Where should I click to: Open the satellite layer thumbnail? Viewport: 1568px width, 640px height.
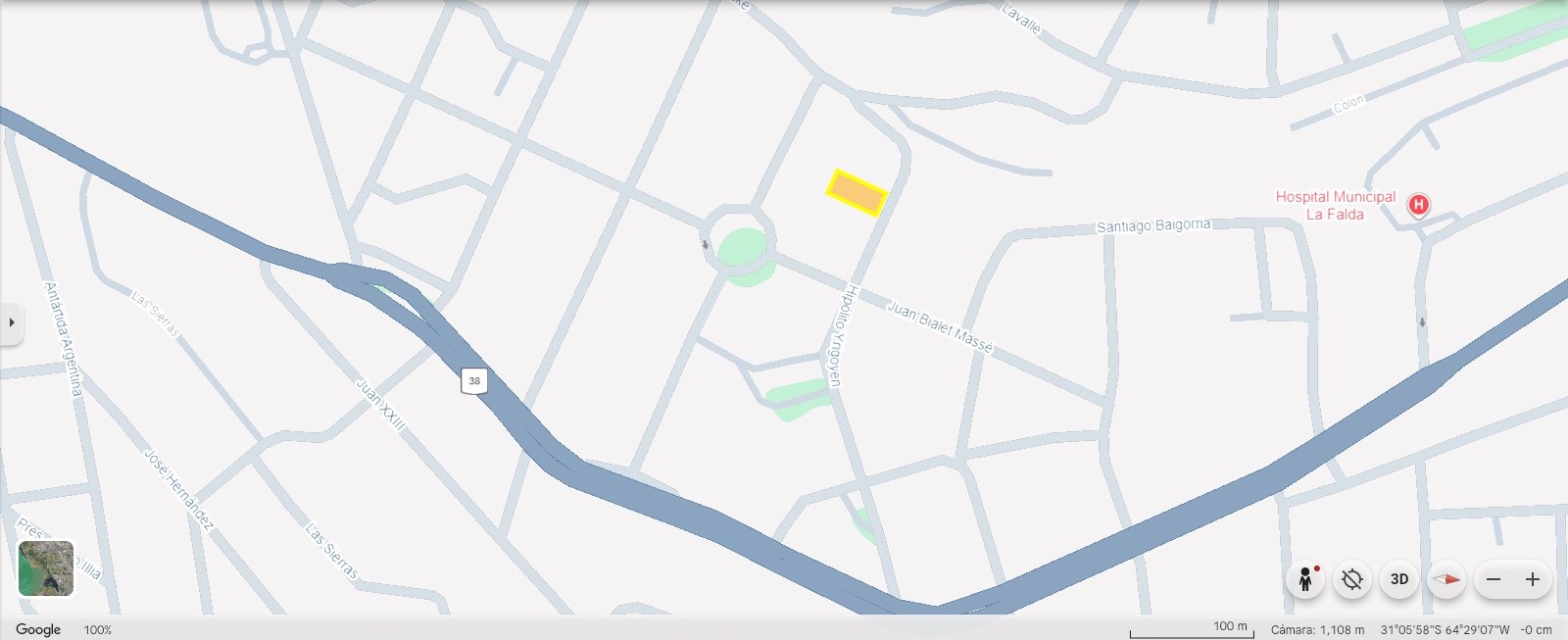(x=46, y=568)
